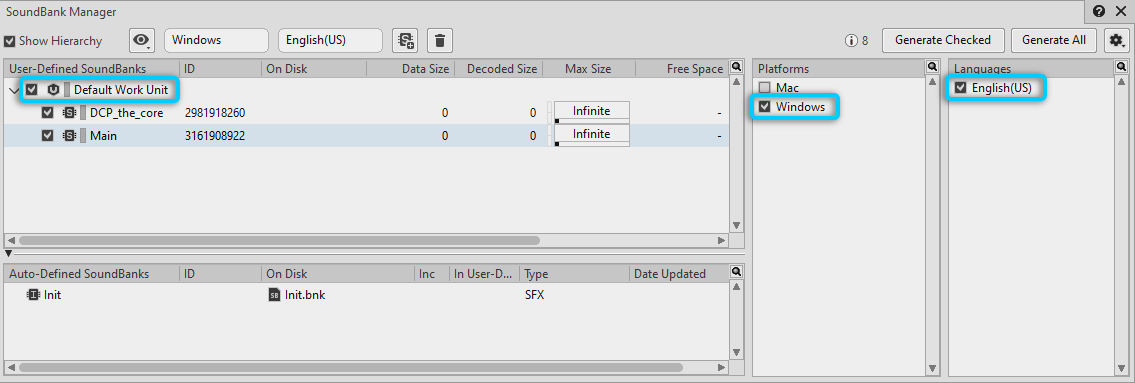Click the Platforms panel scroll down arrow
This screenshot has height=383, width=1135.
point(932,369)
